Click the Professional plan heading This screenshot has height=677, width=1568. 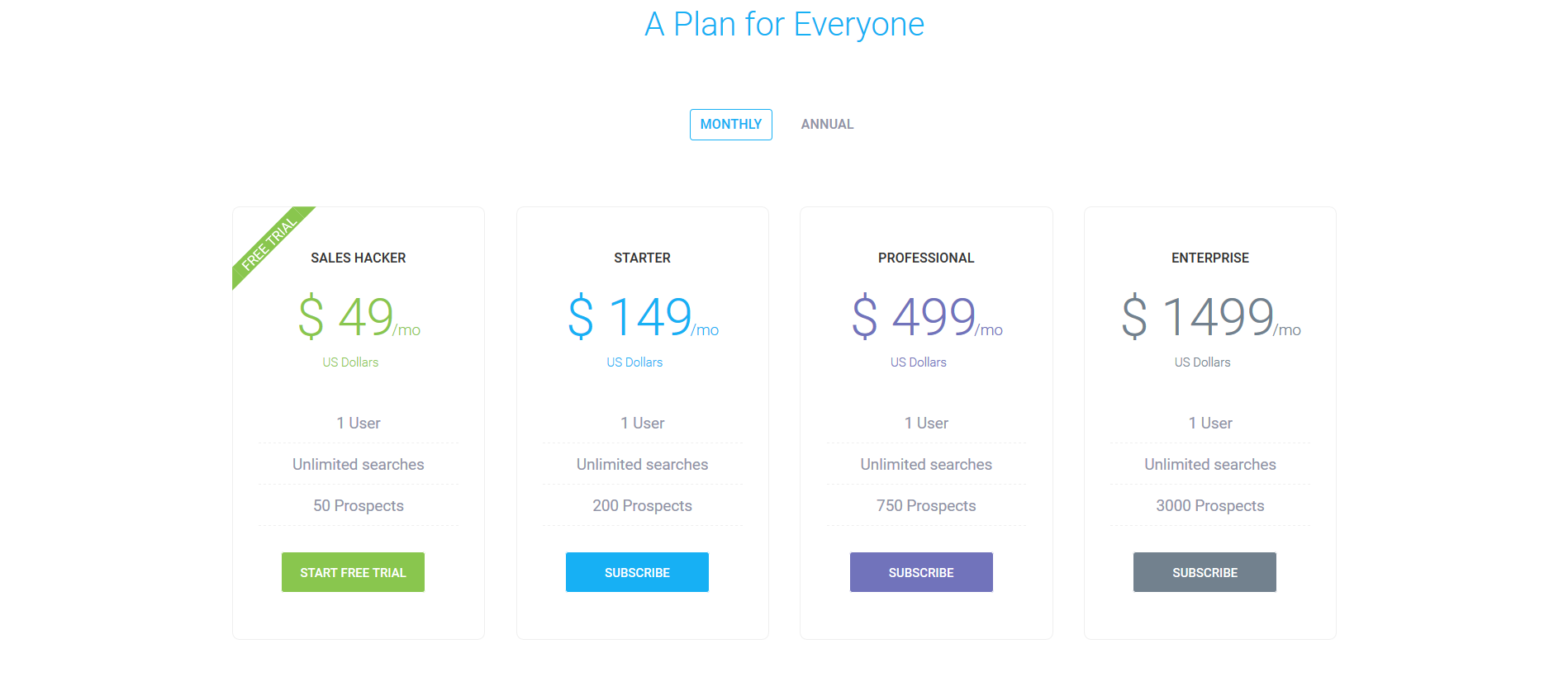pyautogui.click(x=926, y=258)
